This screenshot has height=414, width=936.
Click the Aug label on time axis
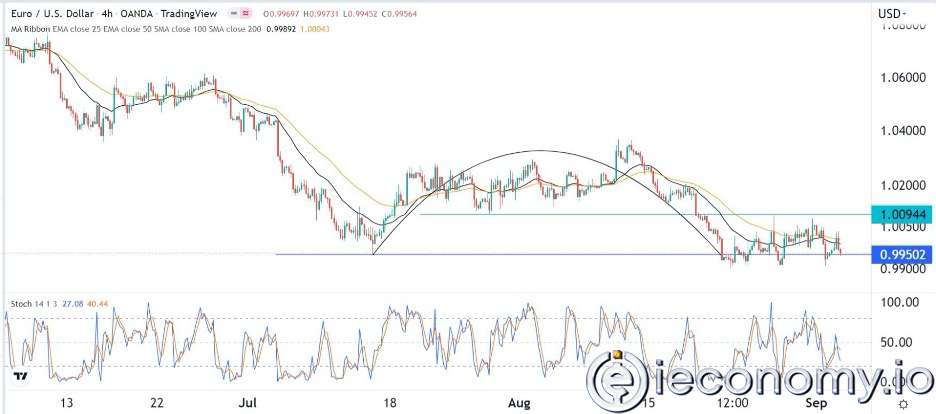point(519,403)
